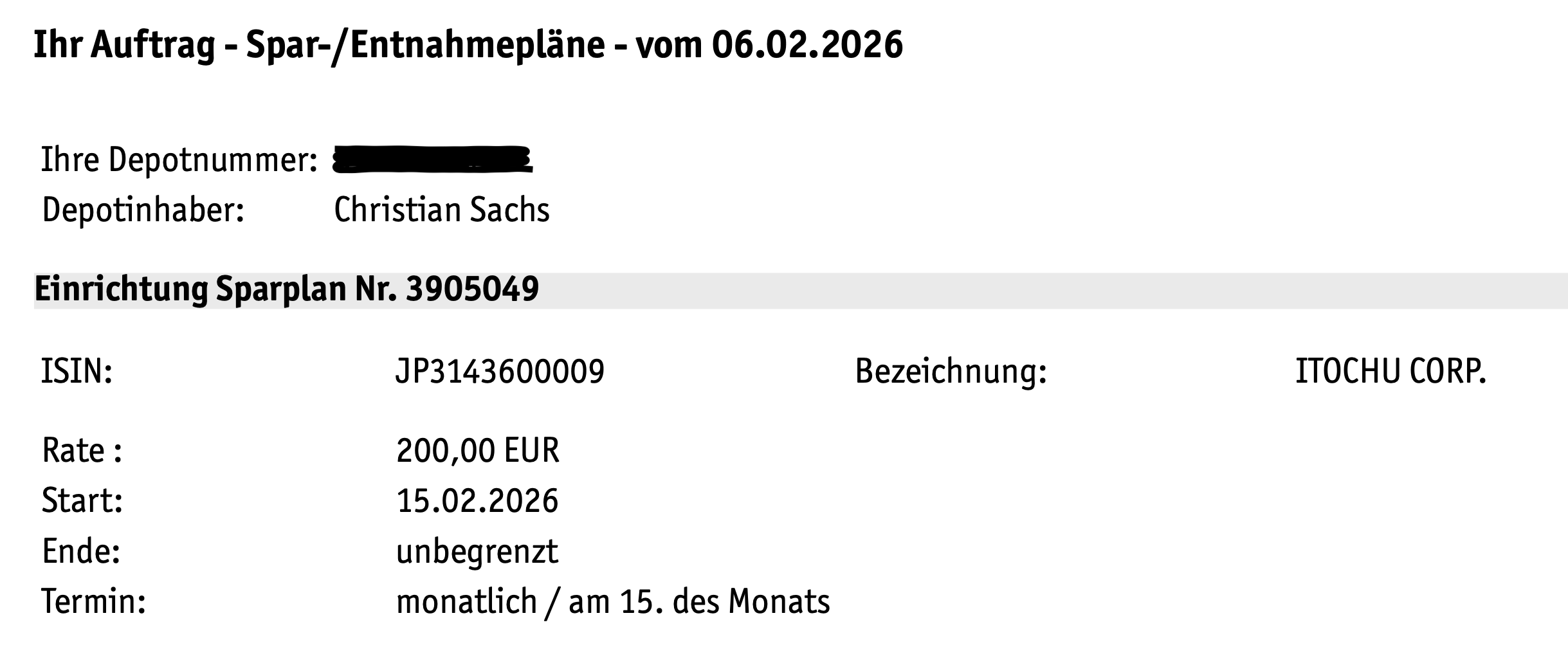
Task: Select the ISIN value JP3143600009
Action: pos(500,372)
